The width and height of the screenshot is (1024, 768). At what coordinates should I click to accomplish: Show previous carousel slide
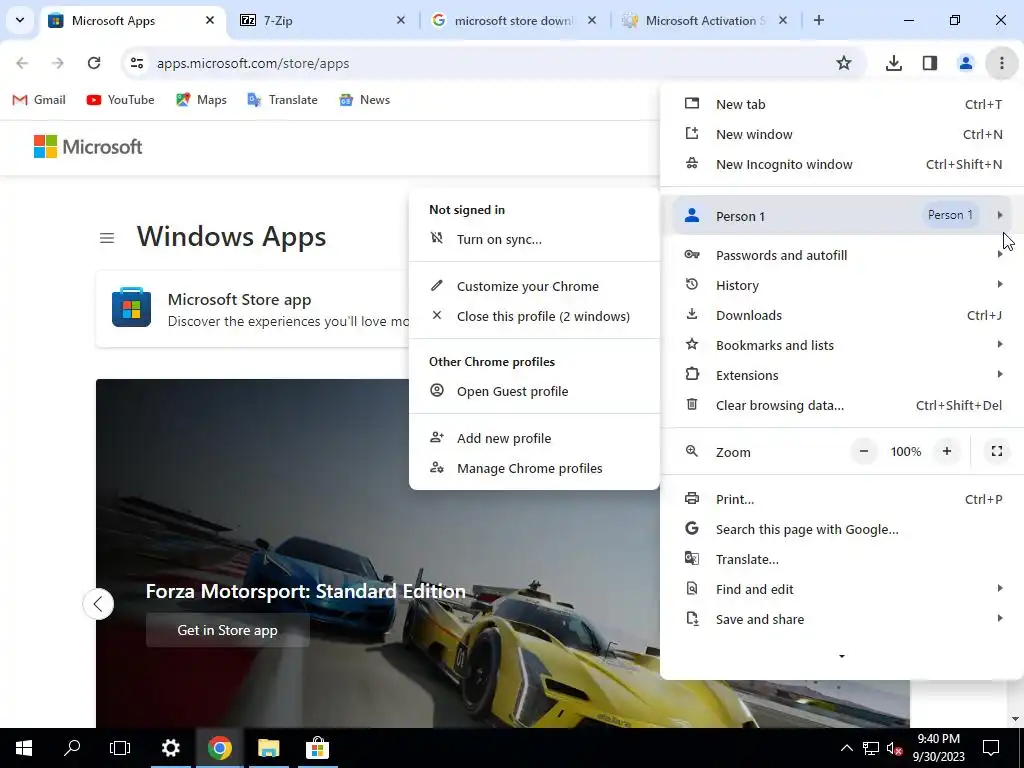point(98,604)
